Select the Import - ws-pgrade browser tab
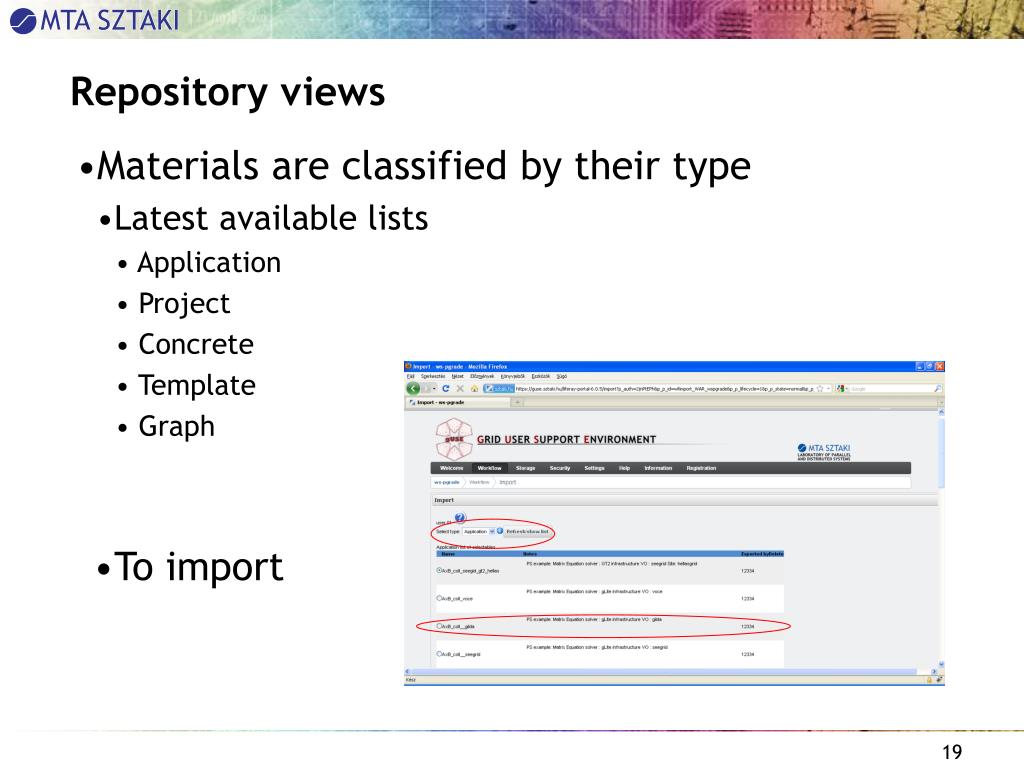 [x=457, y=402]
